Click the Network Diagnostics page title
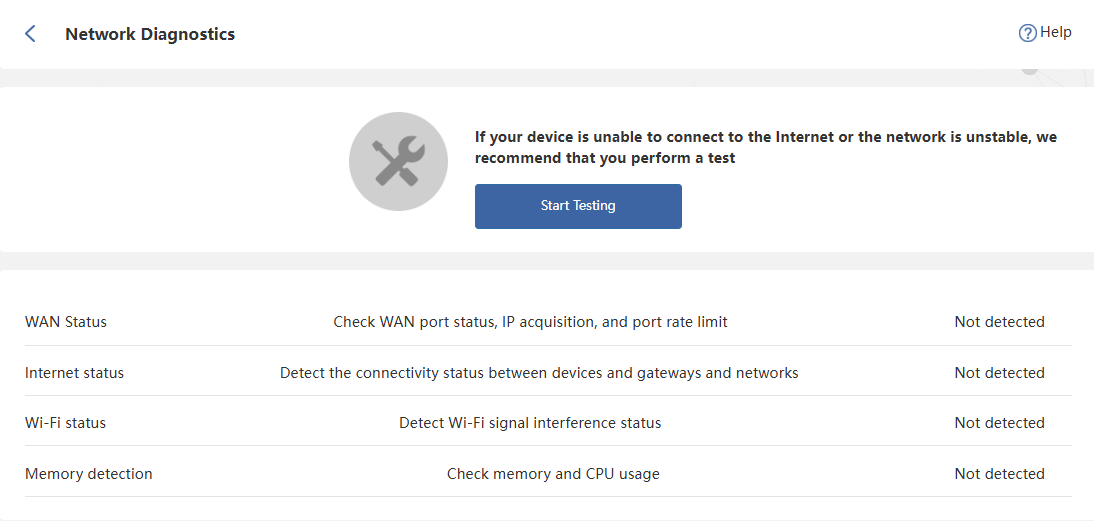This screenshot has width=1094, height=521. 150,34
